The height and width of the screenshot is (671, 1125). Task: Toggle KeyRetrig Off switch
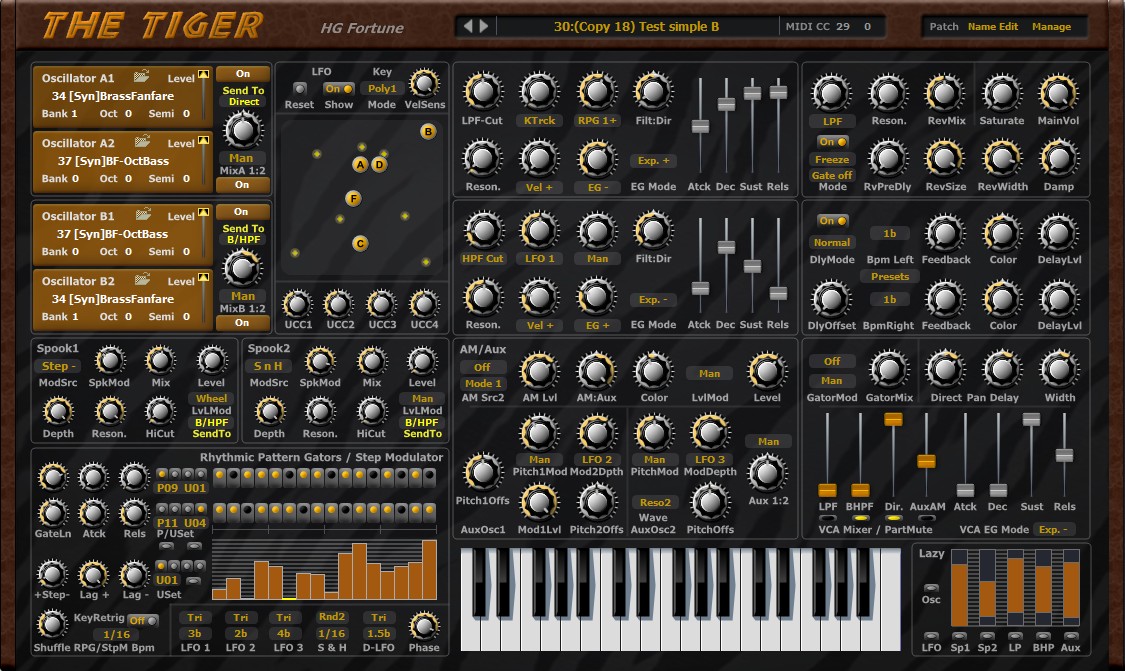(142, 620)
